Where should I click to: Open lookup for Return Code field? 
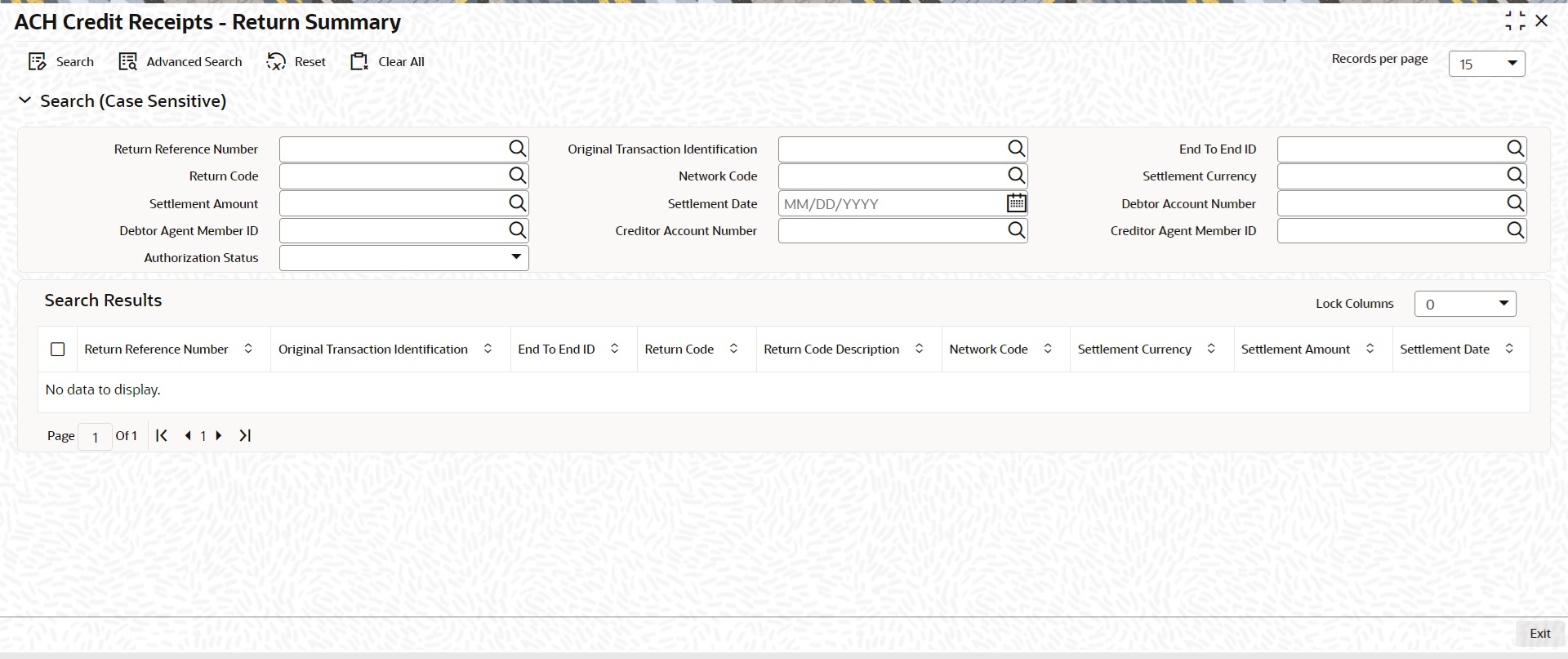517,176
